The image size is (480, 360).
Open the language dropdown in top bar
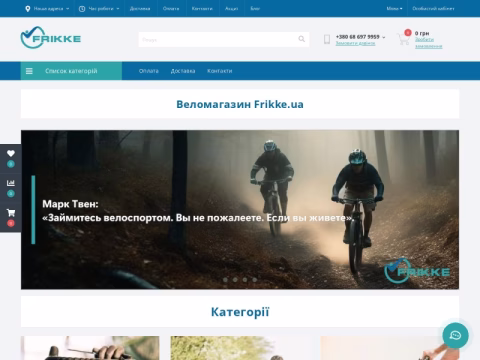coord(394,9)
